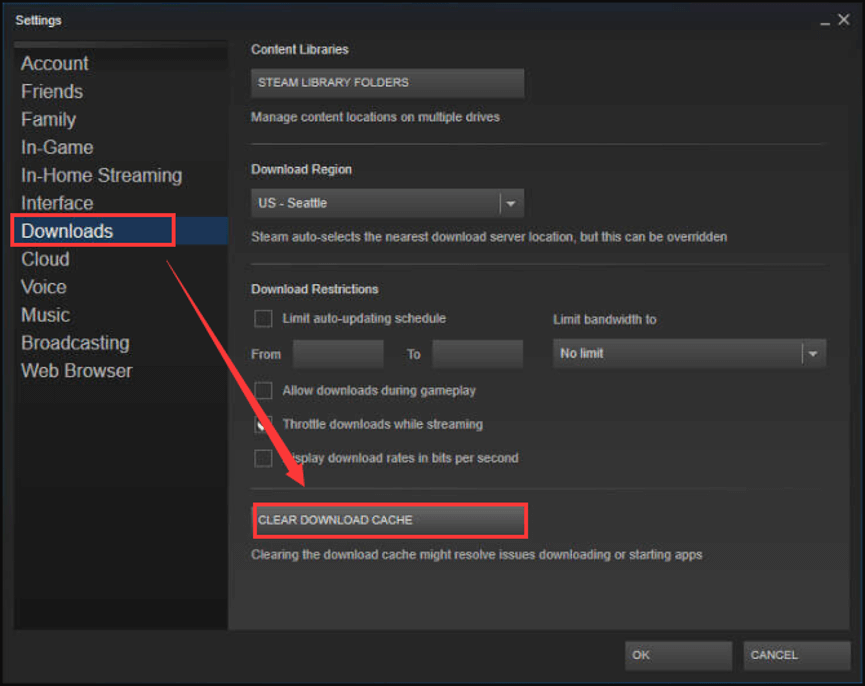Enable Limit auto-updating schedule checkbox

pyautogui.click(x=263, y=319)
